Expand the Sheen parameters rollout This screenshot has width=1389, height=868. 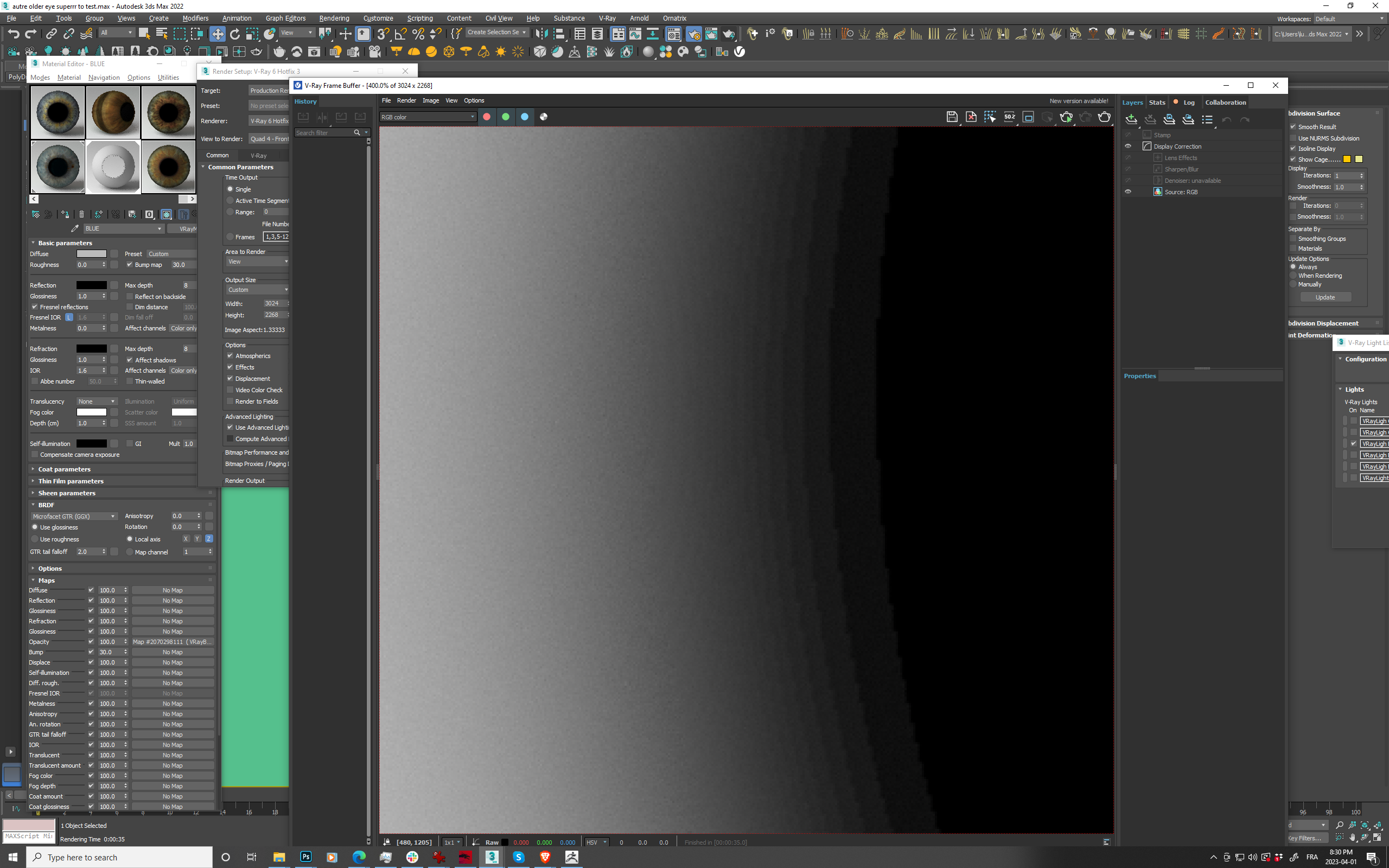pyautogui.click(x=67, y=493)
